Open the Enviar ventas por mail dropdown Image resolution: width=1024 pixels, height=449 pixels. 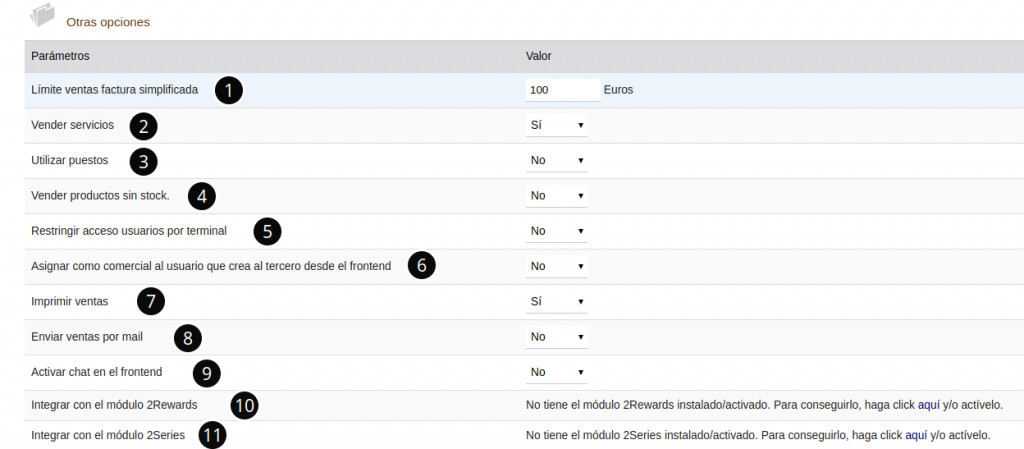pyautogui.click(x=557, y=337)
